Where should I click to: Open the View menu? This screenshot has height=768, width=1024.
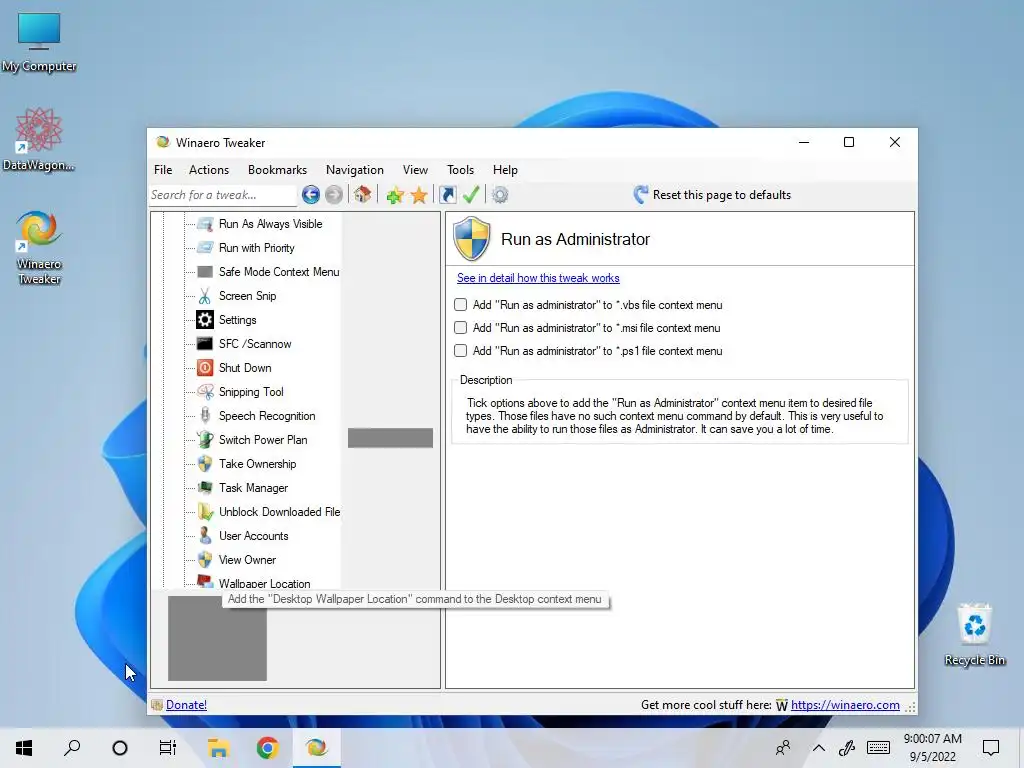[415, 170]
